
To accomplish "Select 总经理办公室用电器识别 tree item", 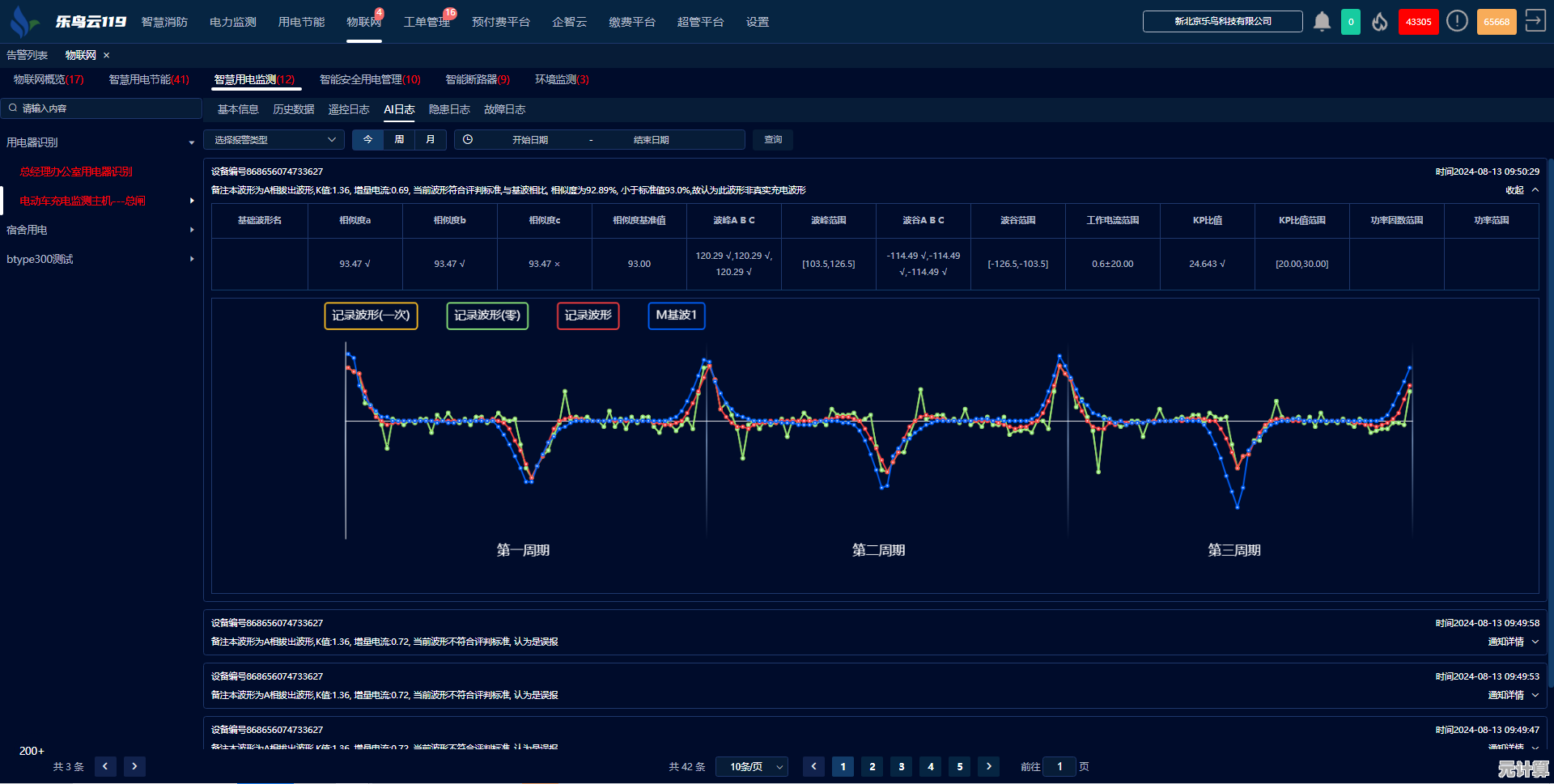I will 76,172.
